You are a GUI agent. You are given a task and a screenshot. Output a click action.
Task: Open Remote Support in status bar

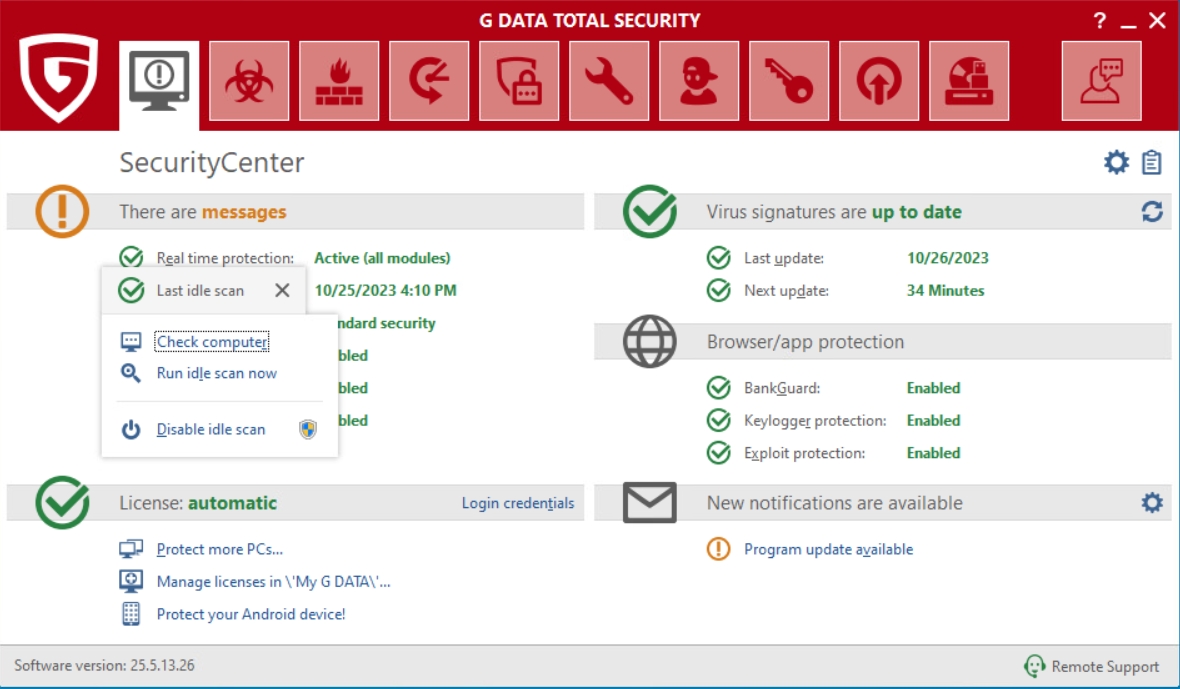coord(1091,666)
